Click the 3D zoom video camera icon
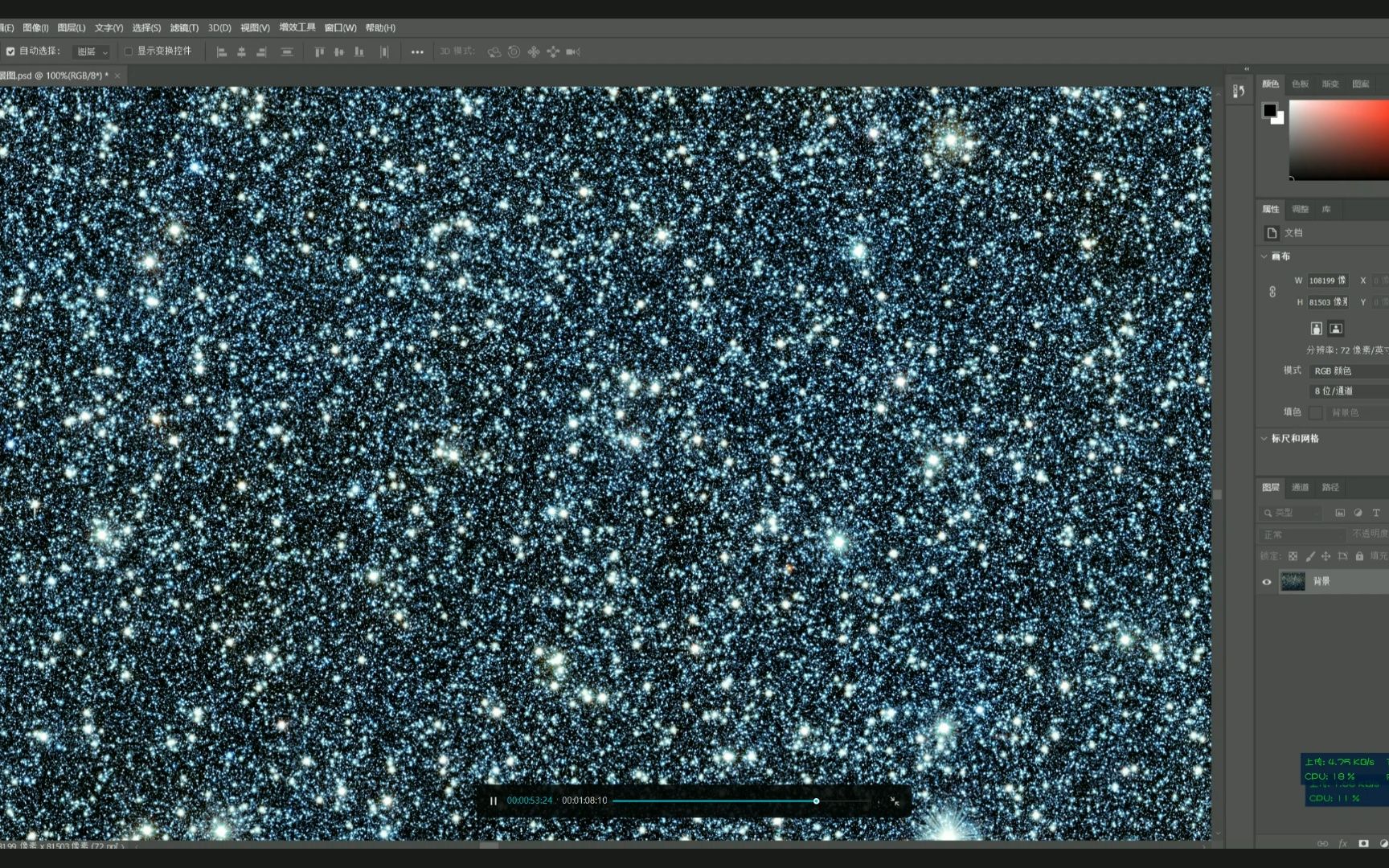The image size is (1389, 868). tap(573, 51)
